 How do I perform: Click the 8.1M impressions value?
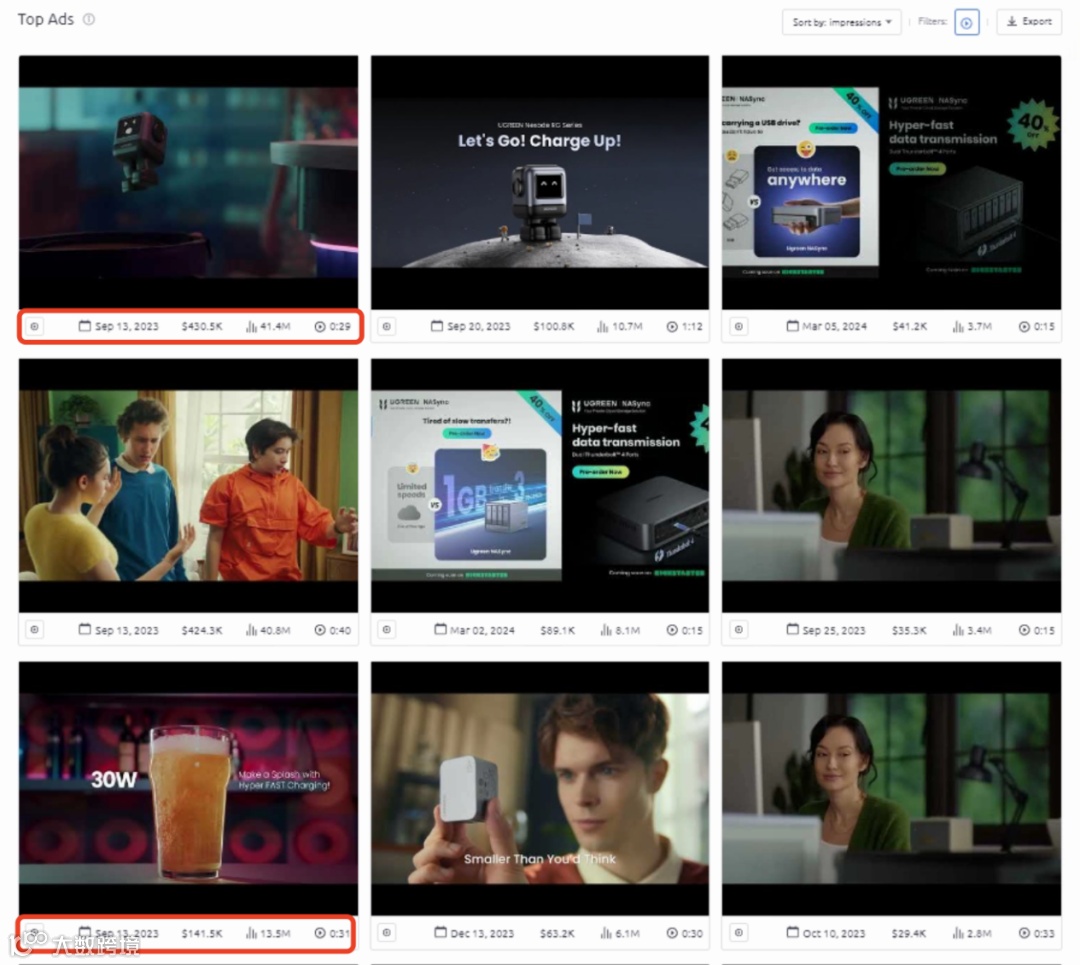click(x=627, y=630)
